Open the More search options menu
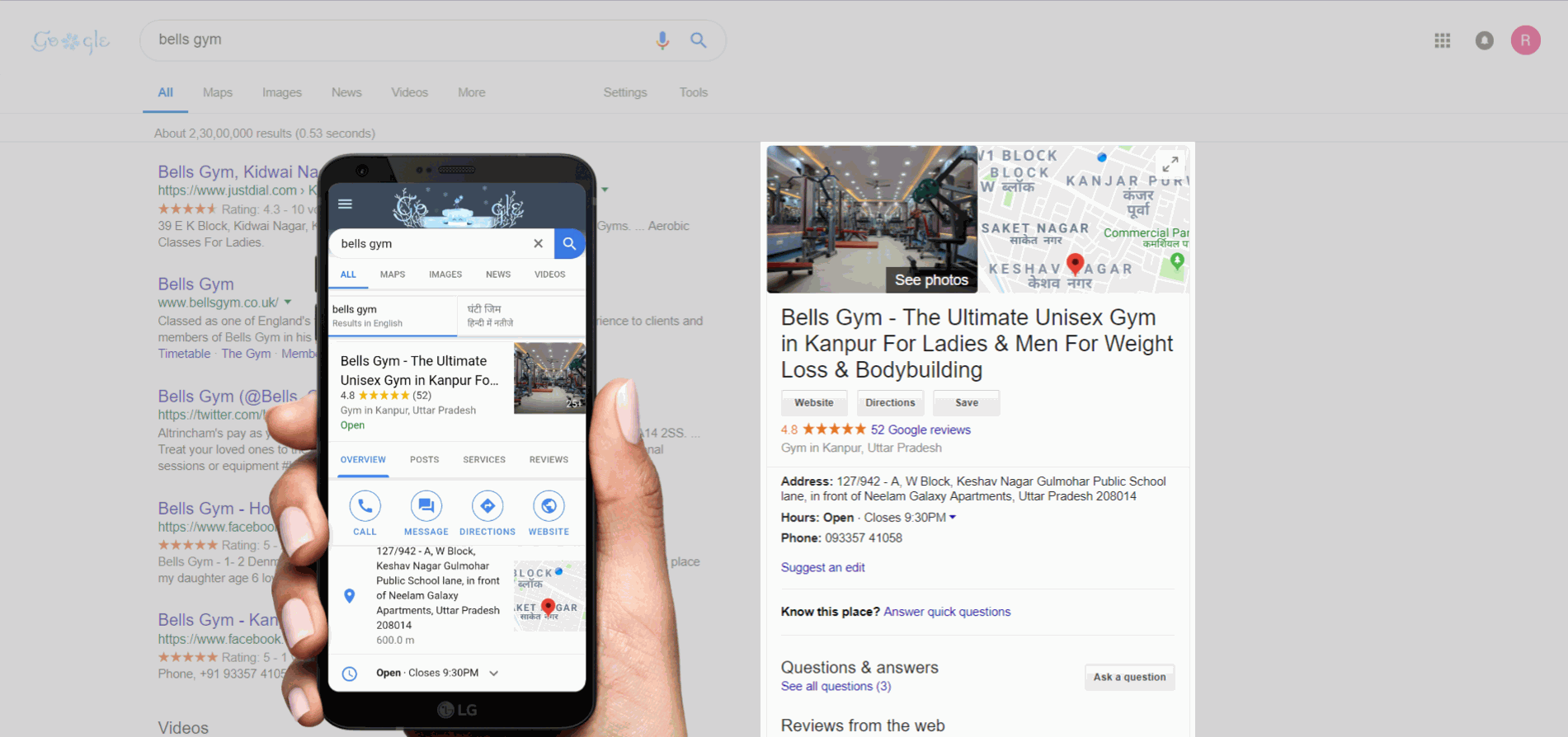 coord(472,92)
